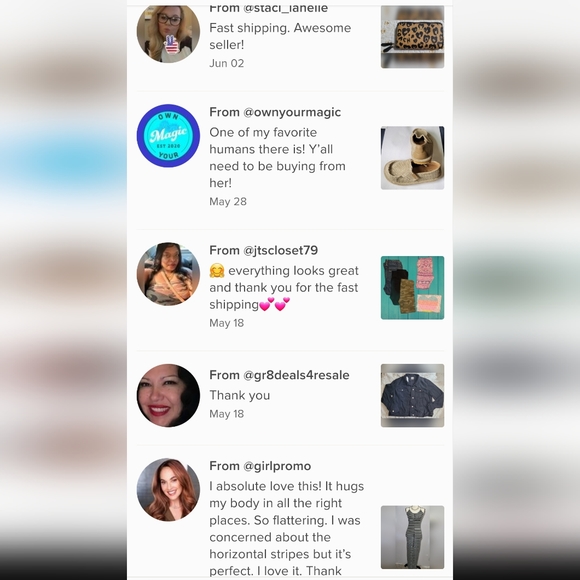View the navy denim jacket thumbnail

coord(412,395)
